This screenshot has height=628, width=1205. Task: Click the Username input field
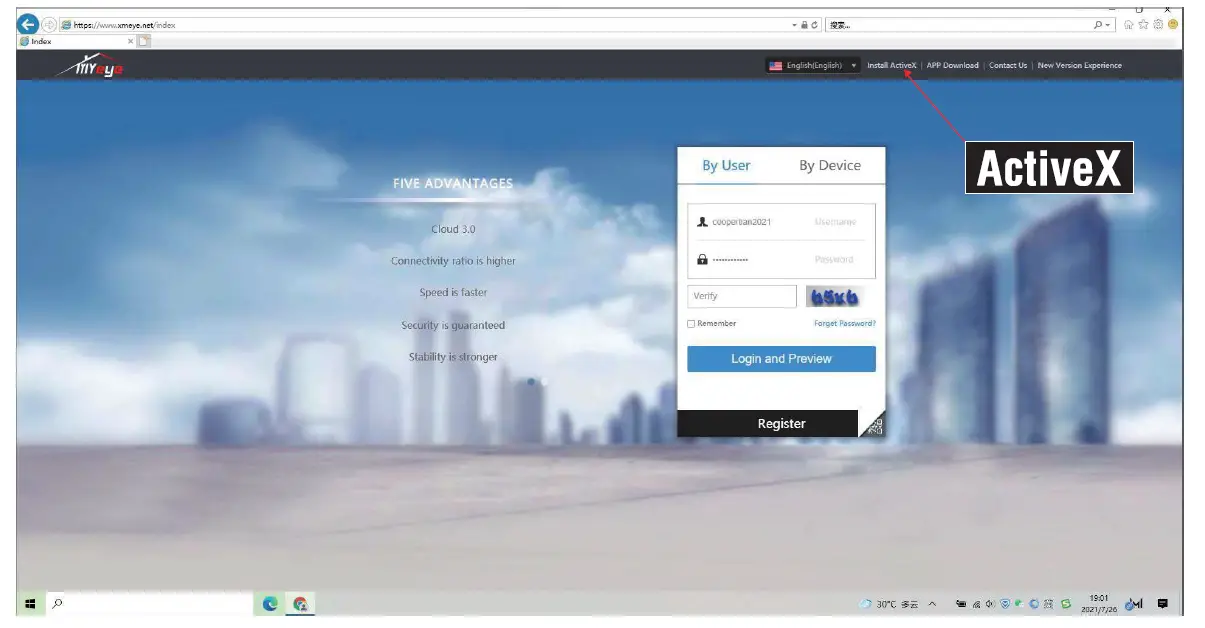coord(781,222)
